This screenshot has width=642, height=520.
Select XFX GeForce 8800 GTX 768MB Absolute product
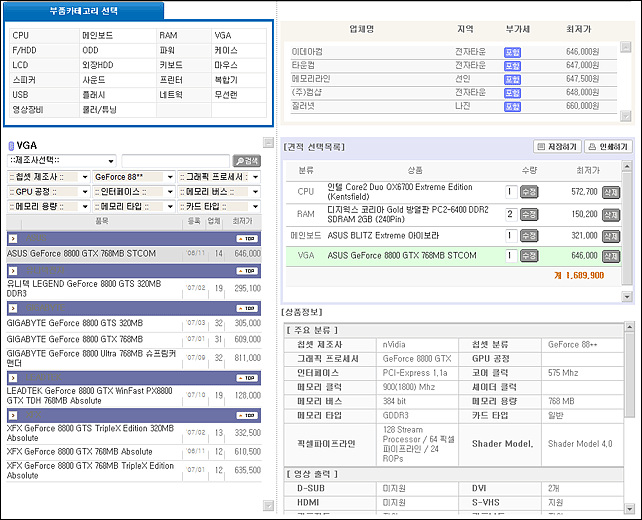click(x=80, y=452)
